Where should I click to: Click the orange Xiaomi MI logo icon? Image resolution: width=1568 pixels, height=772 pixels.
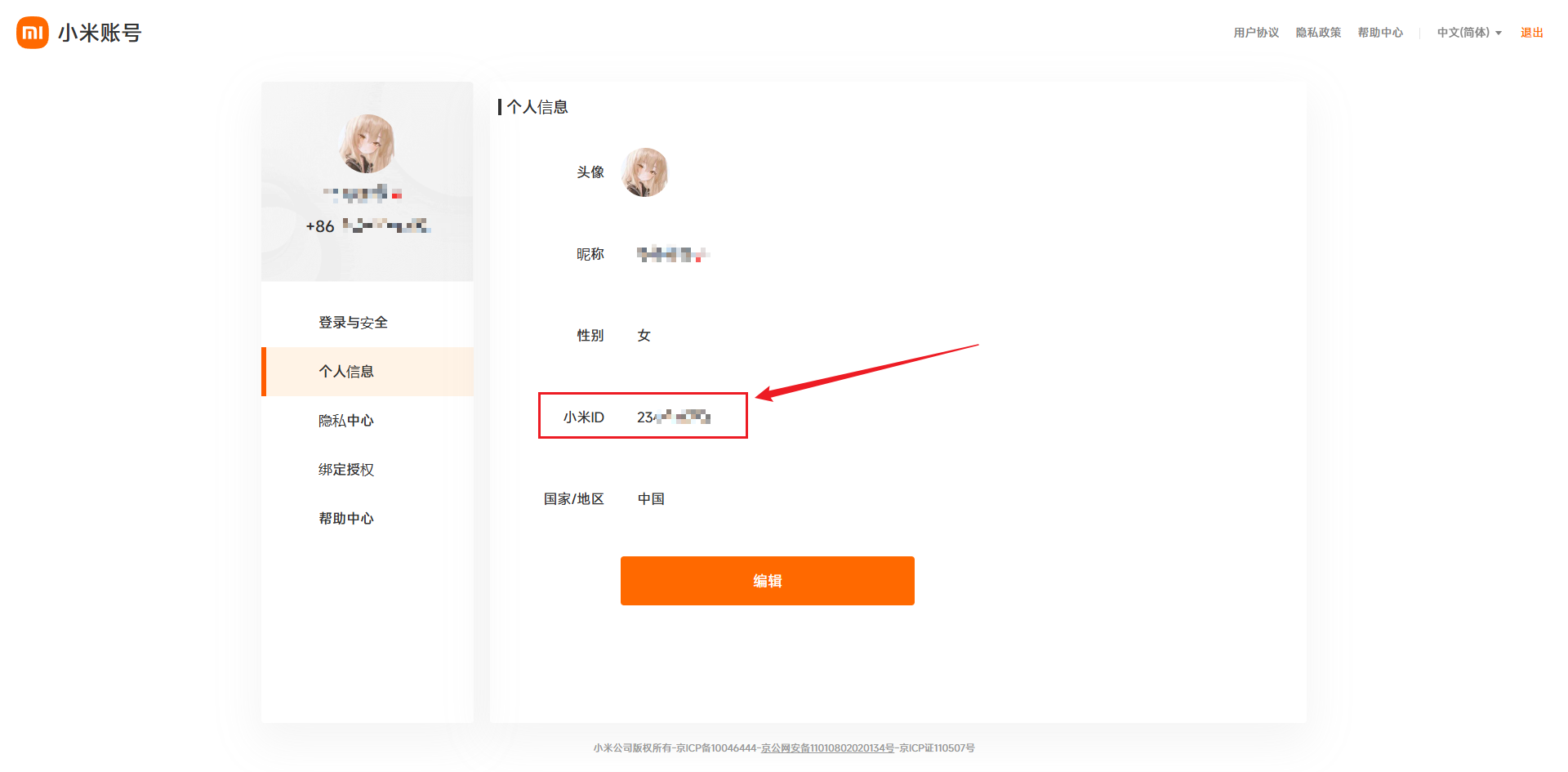(33, 33)
